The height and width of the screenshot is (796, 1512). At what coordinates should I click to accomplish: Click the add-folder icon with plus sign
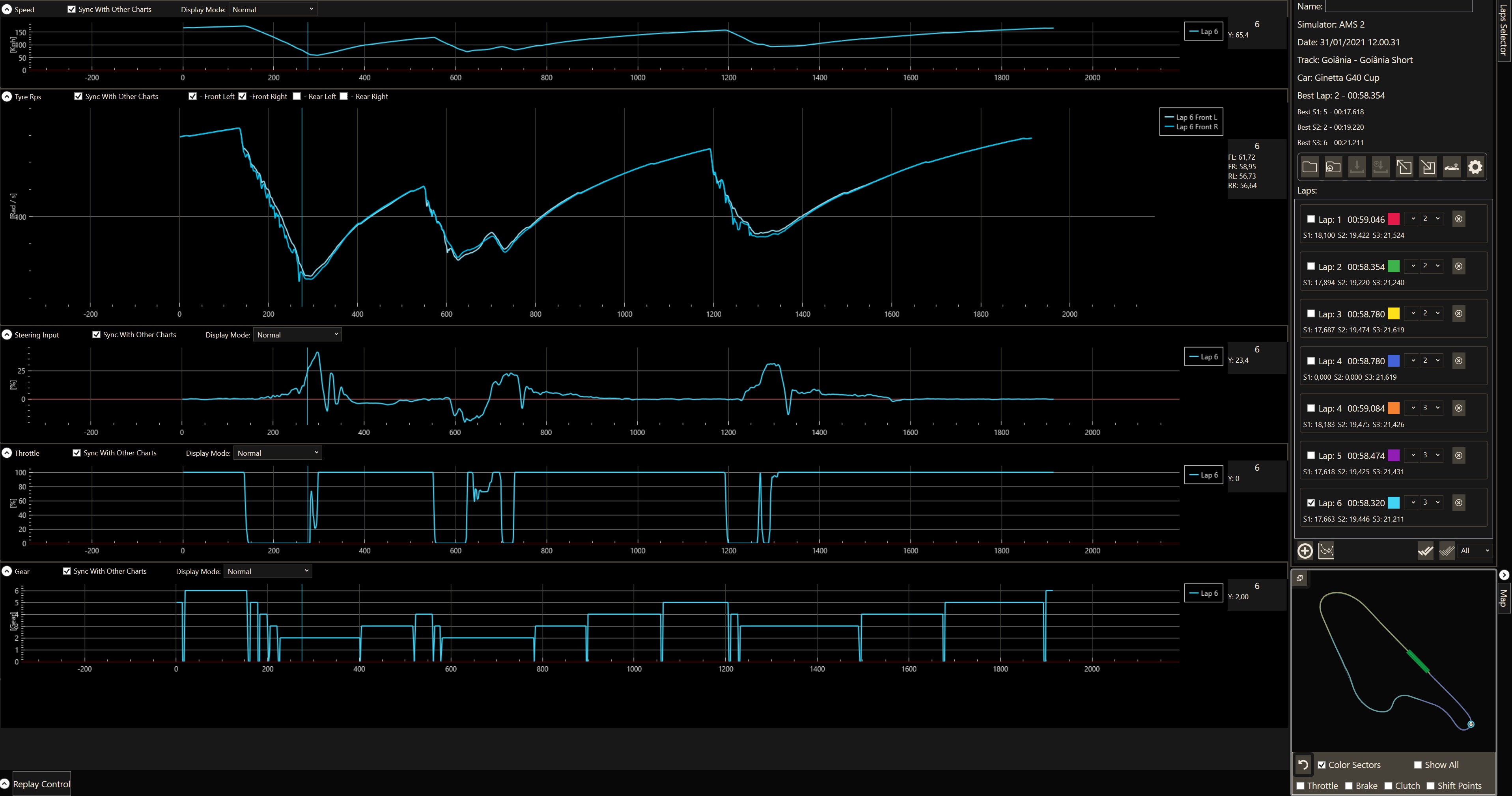[1333, 167]
